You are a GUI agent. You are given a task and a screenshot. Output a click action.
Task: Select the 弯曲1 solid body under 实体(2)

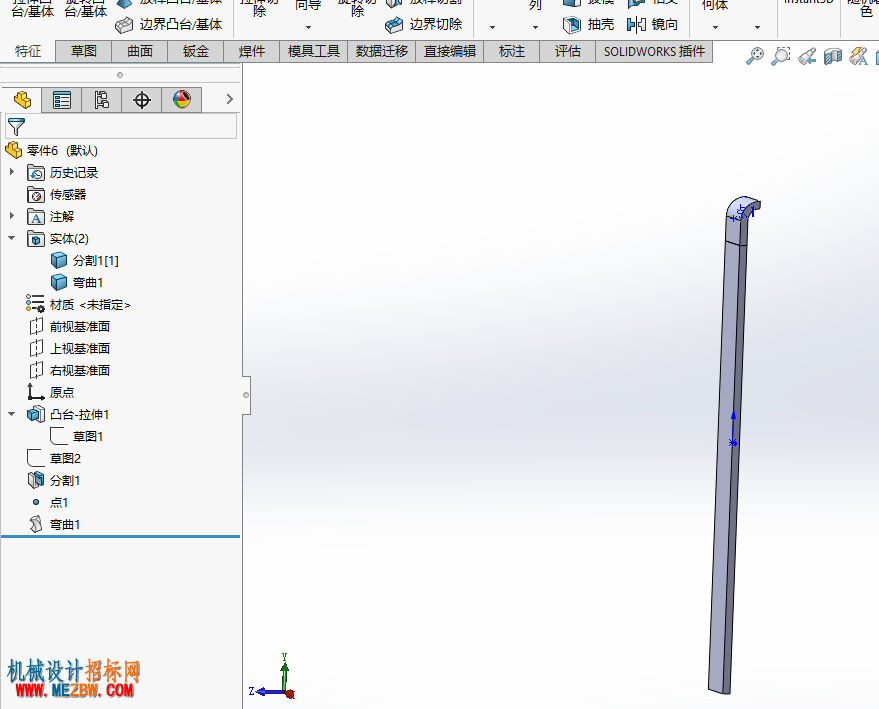coord(77,282)
